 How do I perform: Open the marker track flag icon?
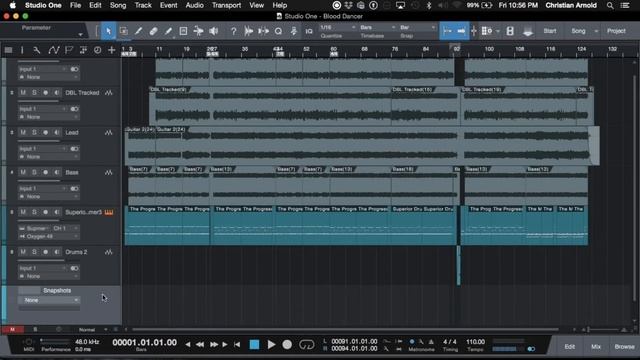(69, 50)
